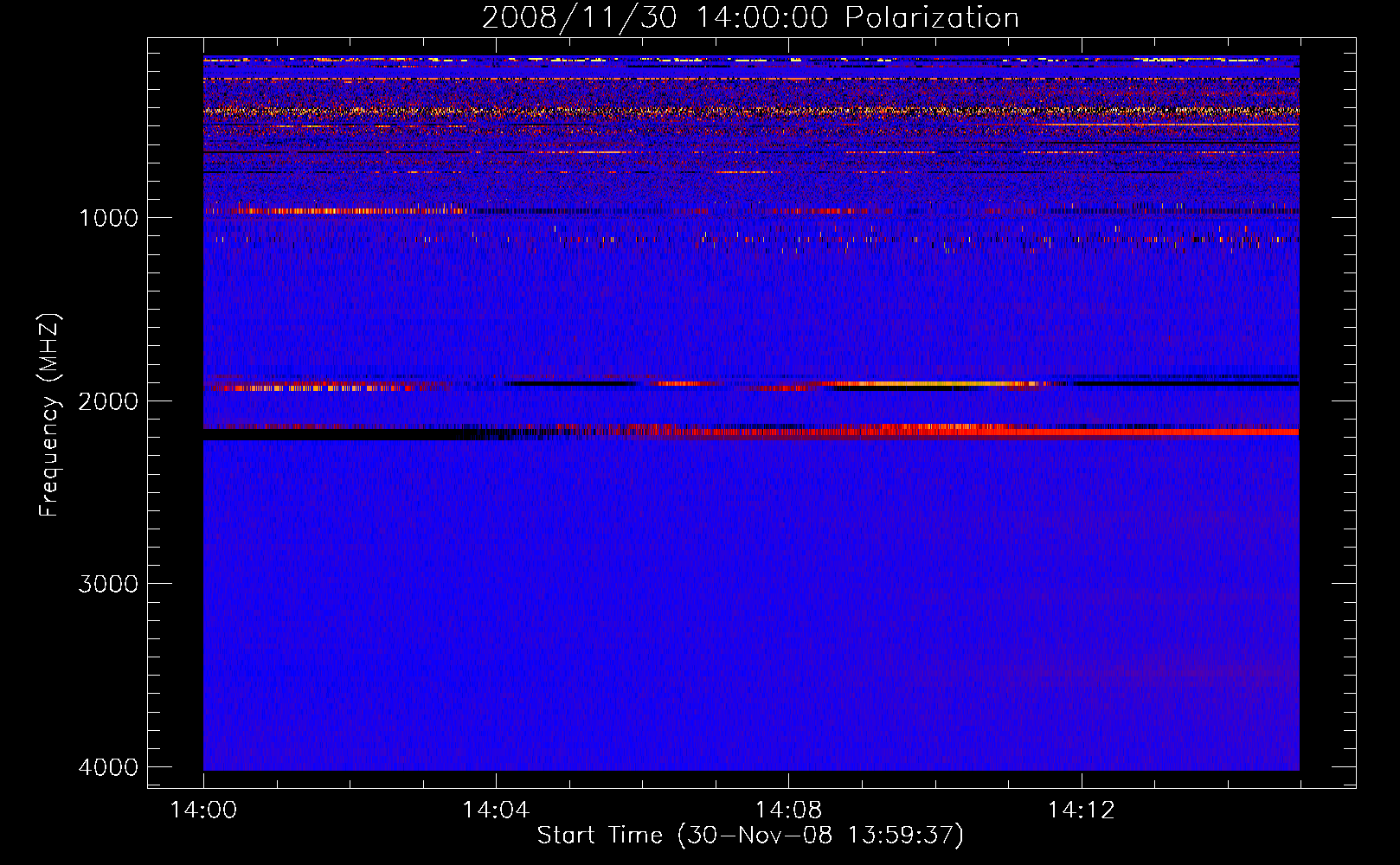Click the 14:04 time tick label
The image size is (1400, 865).
(496, 811)
